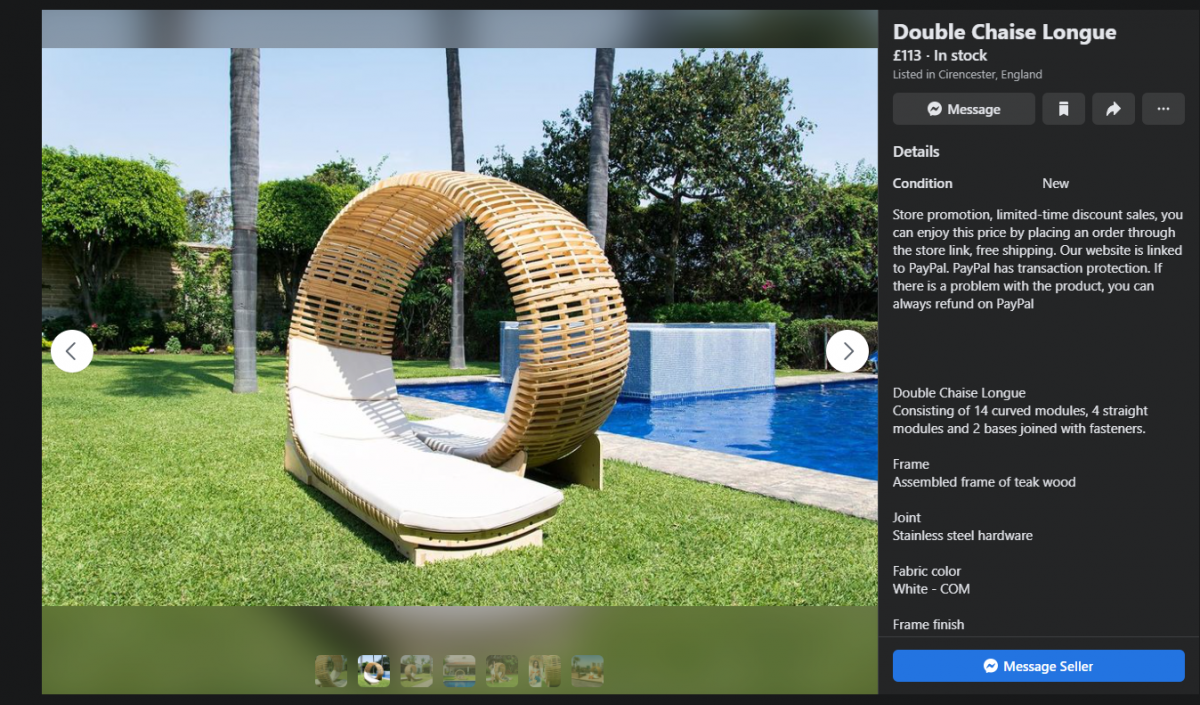Share the listing via the arrow icon
1200x705 pixels.
1113,109
